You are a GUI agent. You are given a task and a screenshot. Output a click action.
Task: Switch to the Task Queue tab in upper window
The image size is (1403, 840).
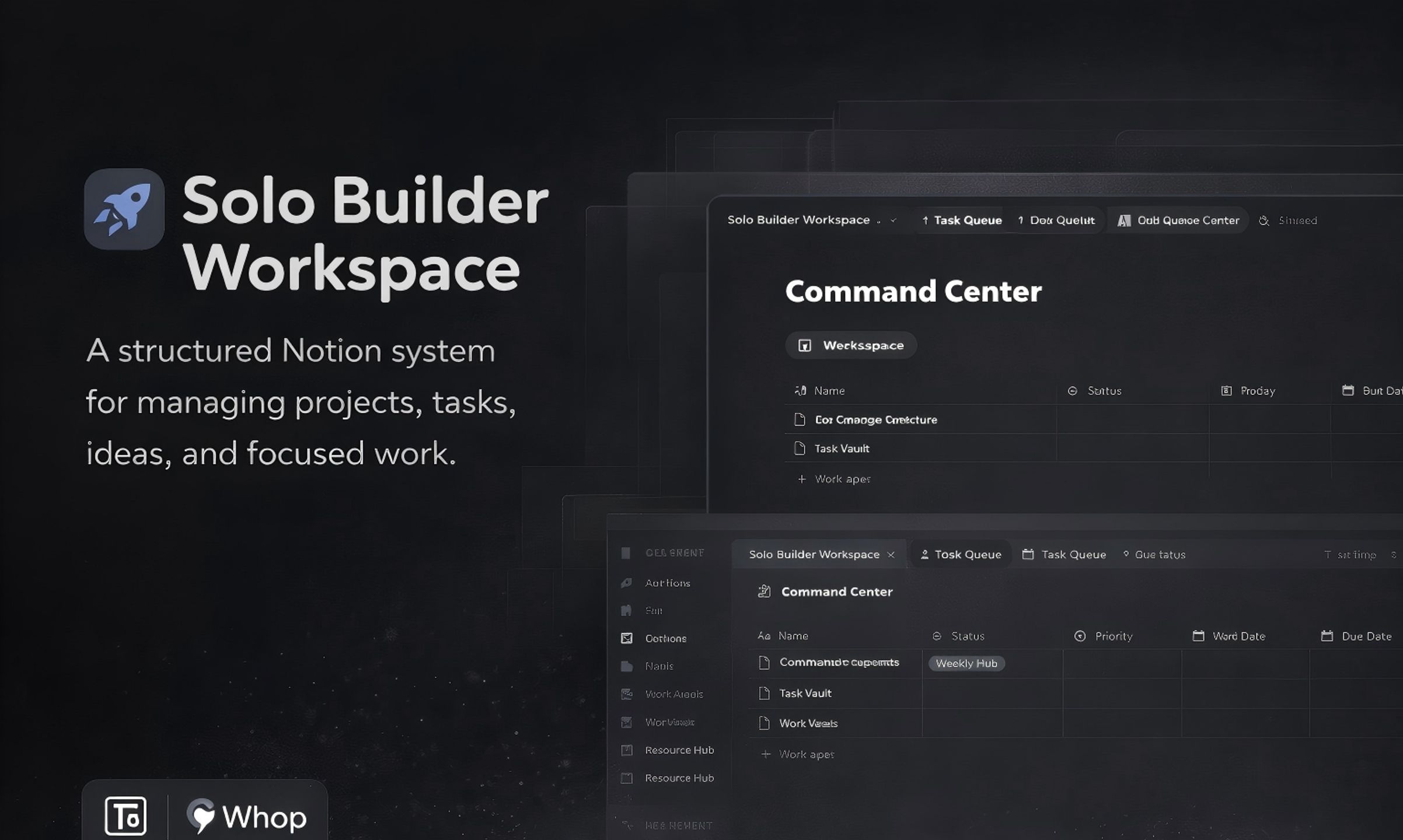[961, 220]
